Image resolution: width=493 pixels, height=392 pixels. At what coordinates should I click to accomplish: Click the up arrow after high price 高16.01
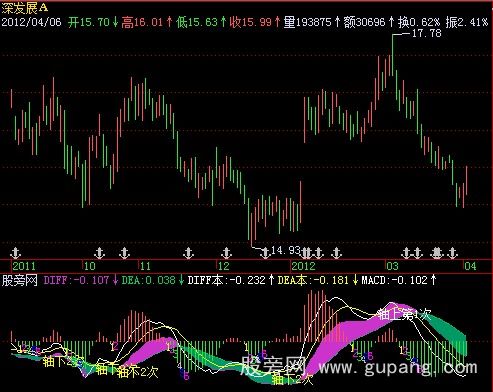pos(169,22)
